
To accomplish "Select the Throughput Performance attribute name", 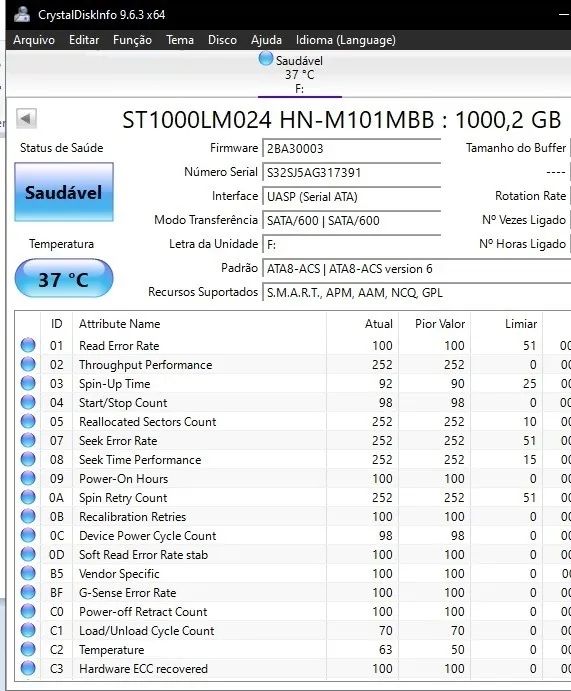I will pyautogui.click(x=145, y=365).
